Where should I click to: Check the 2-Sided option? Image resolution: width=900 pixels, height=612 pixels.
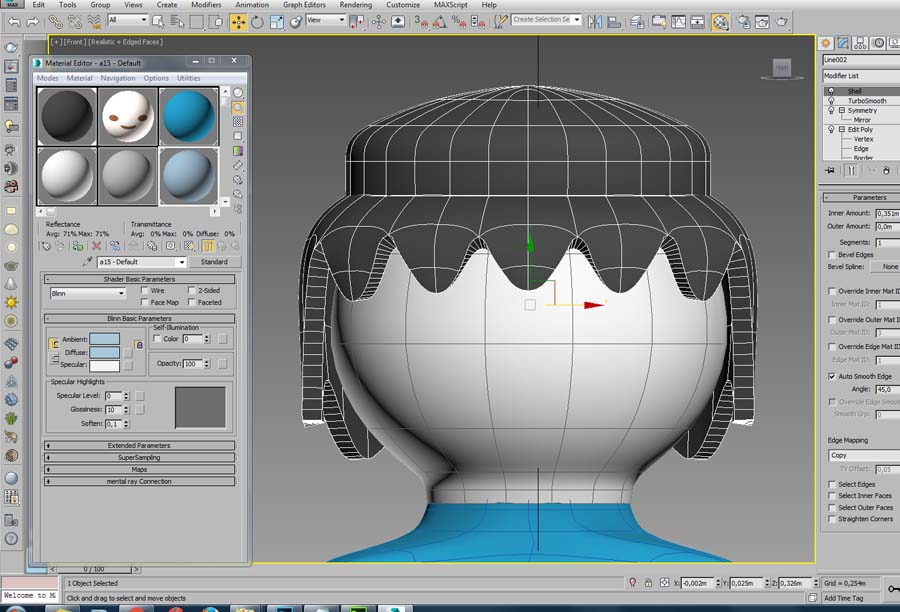click(191, 290)
